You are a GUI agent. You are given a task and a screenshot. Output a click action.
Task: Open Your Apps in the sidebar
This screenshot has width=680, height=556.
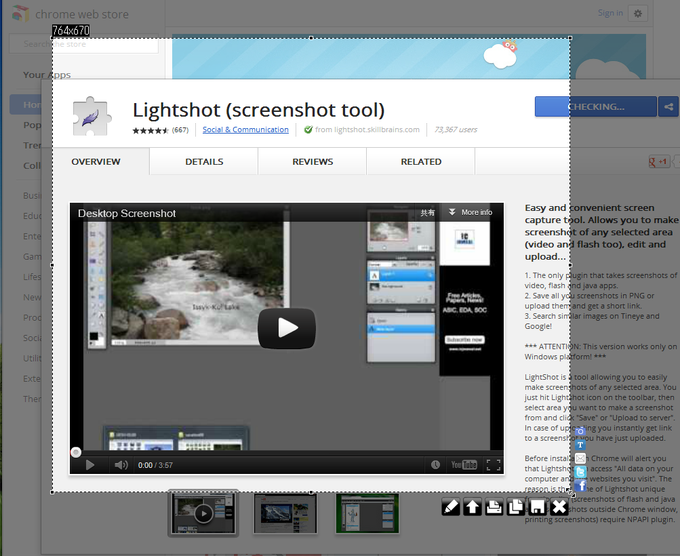[x=47, y=75]
